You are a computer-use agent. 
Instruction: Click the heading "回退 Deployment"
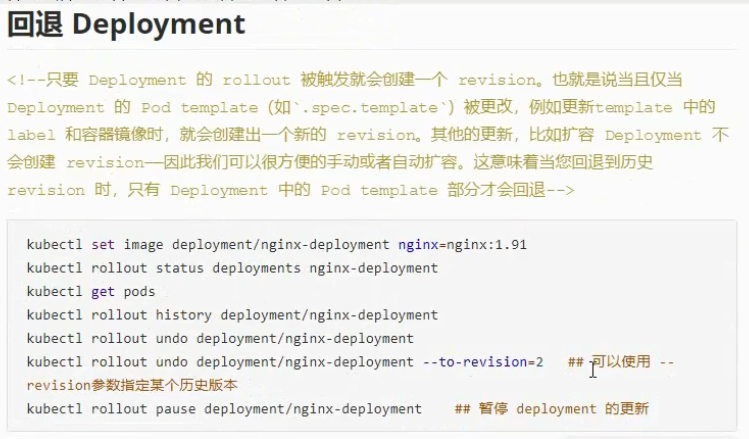[126, 24]
